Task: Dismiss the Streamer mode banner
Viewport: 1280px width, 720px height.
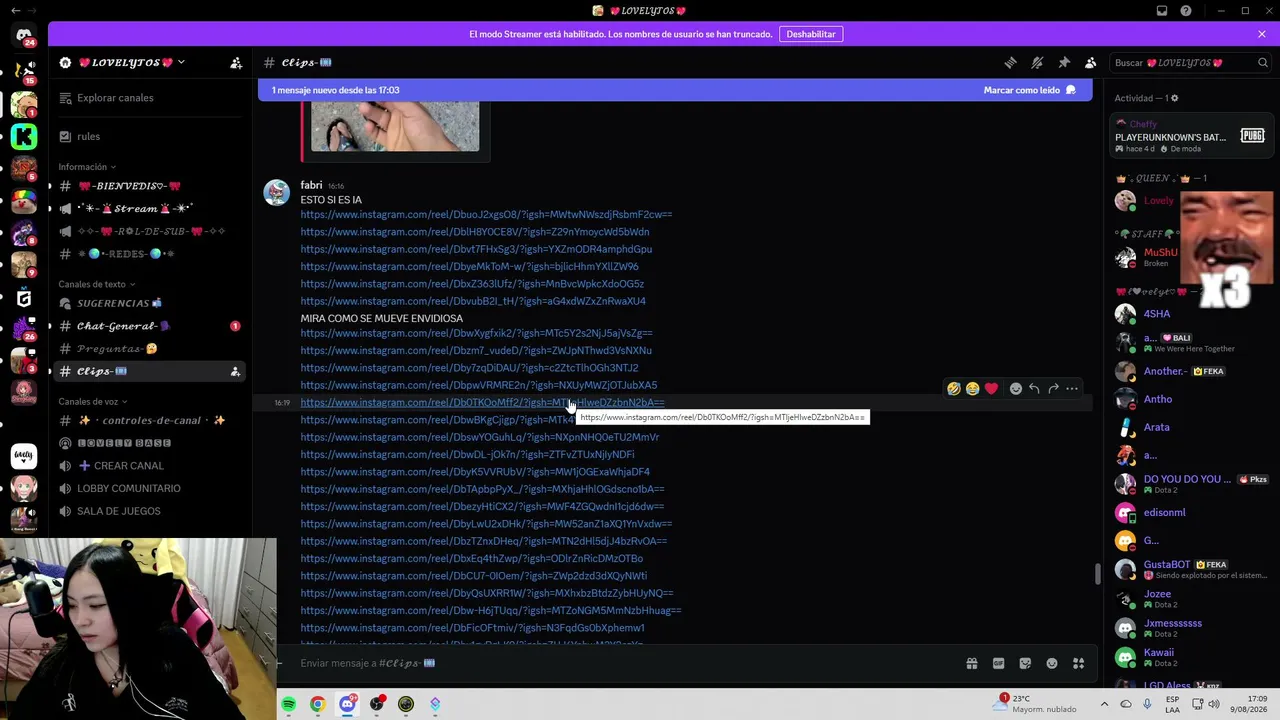Action: [1262, 34]
